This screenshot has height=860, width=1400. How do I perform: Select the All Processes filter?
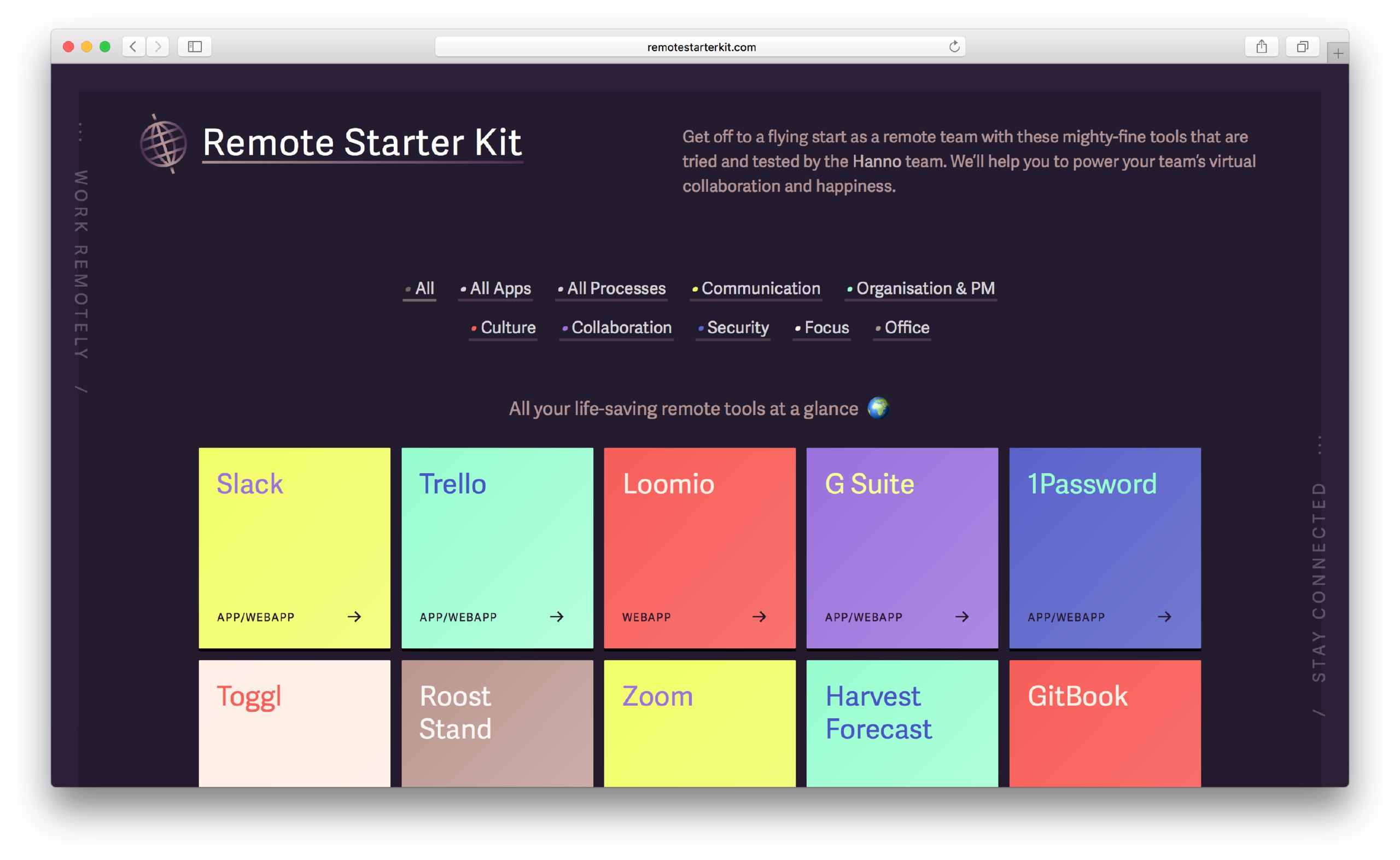(x=611, y=289)
